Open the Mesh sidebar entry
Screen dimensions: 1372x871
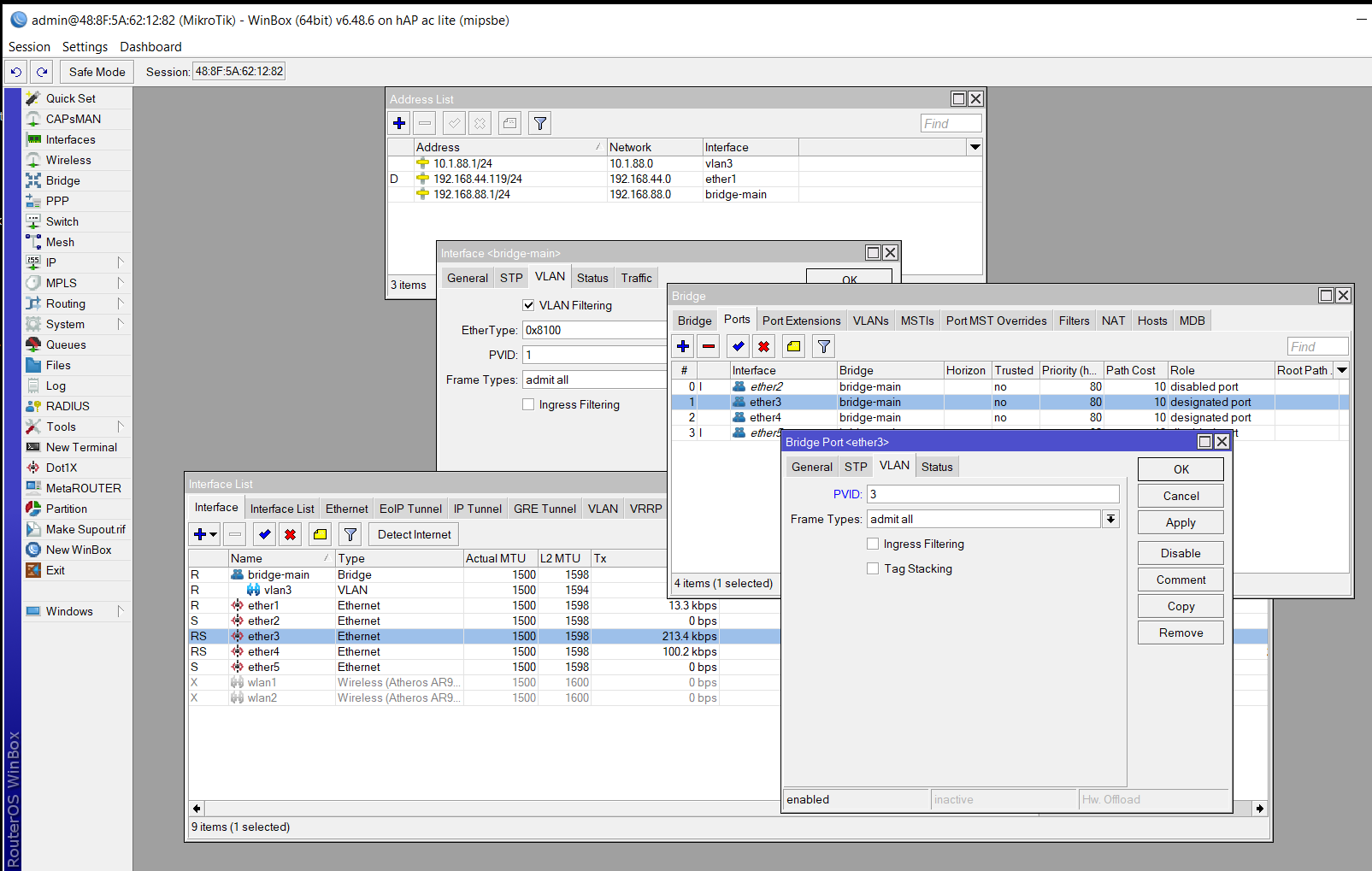(60, 242)
